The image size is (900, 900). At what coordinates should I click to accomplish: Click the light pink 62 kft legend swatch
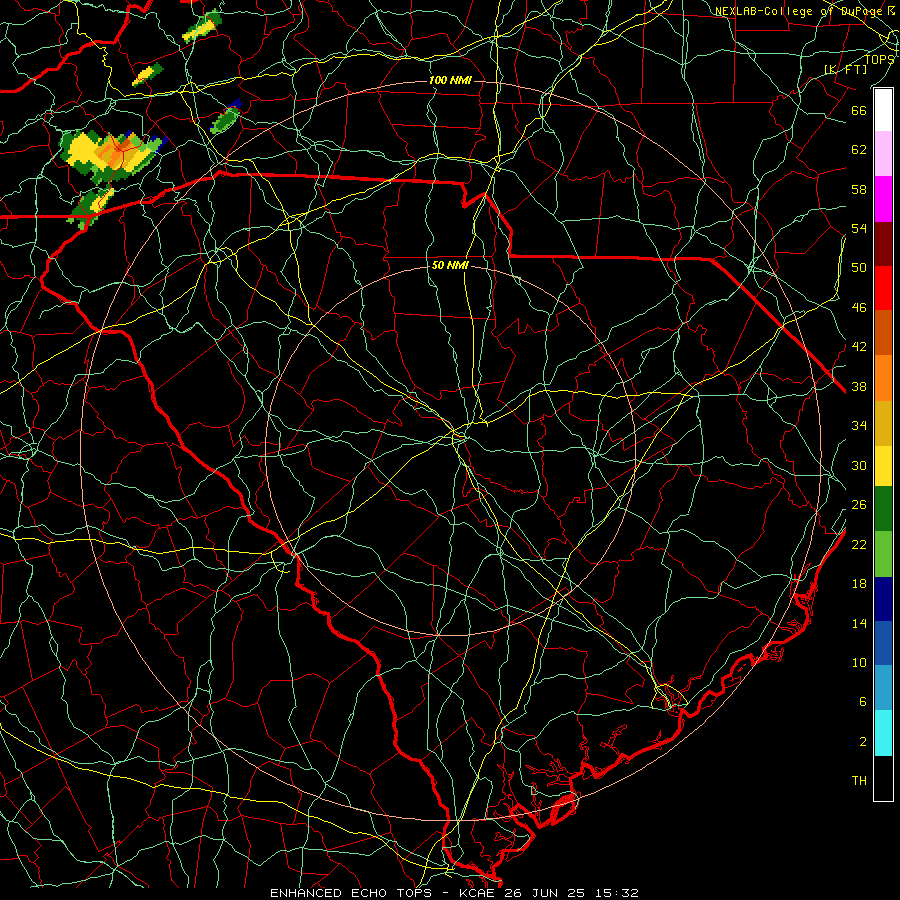point(883,153)
